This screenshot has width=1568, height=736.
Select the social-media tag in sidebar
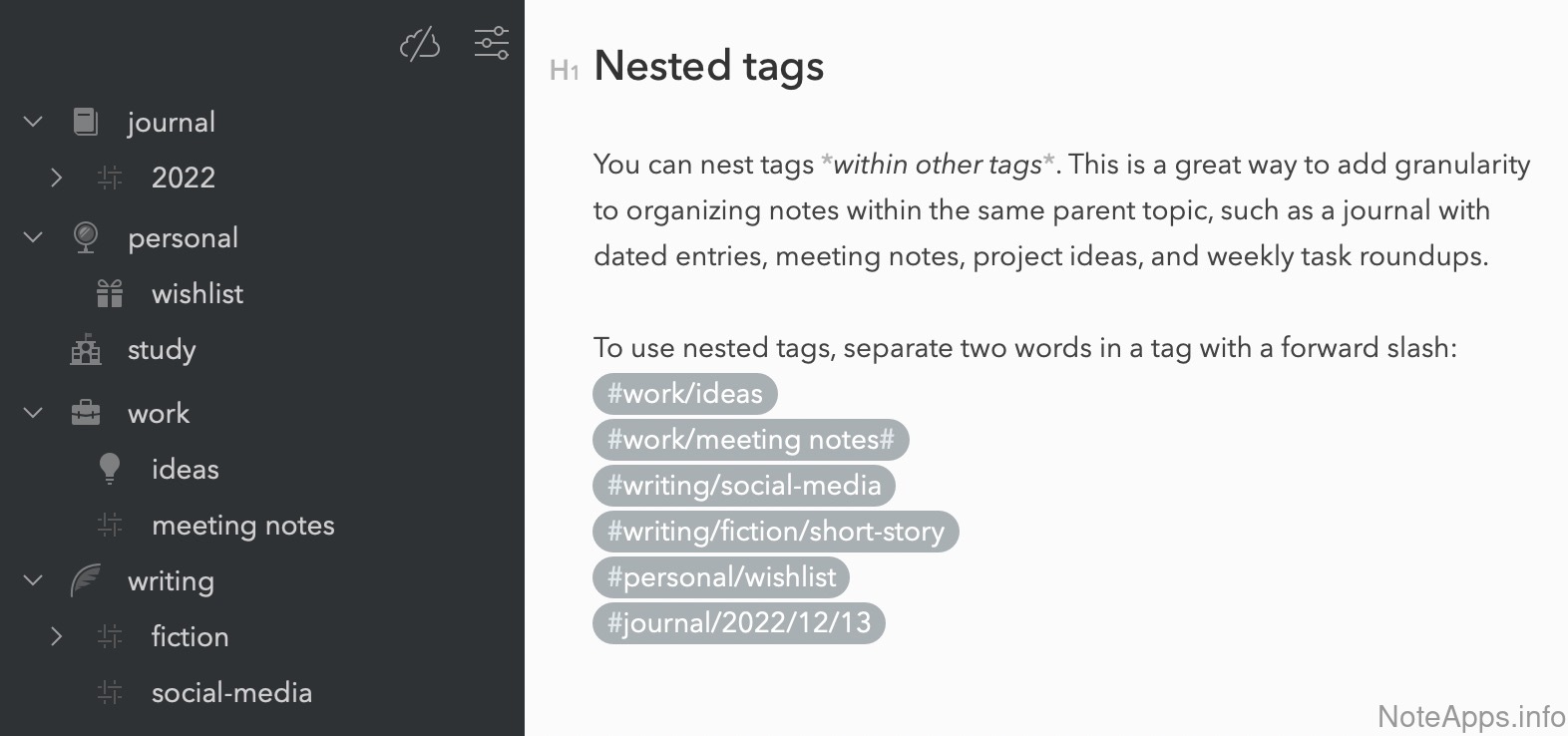point(231,693)
